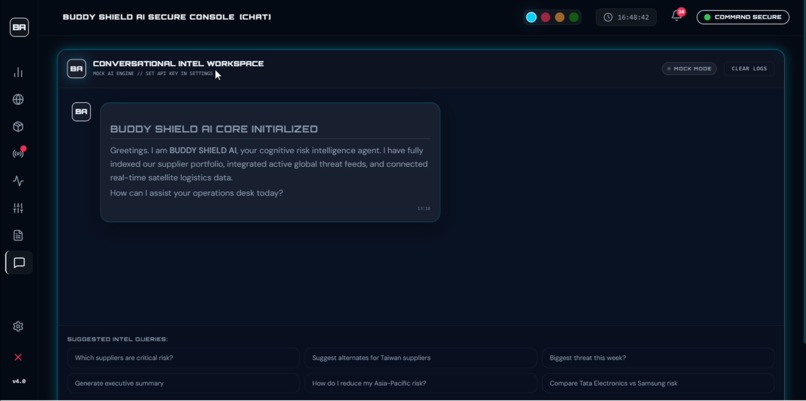Click 'How can I assist your operations desk today?'
Image resolution: width=806 pixels, height=401 pixels.
click(196, 193)
